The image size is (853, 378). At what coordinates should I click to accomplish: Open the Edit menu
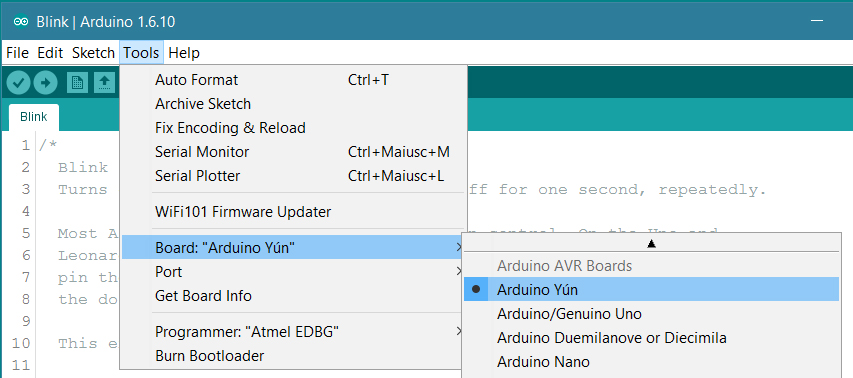50,53
